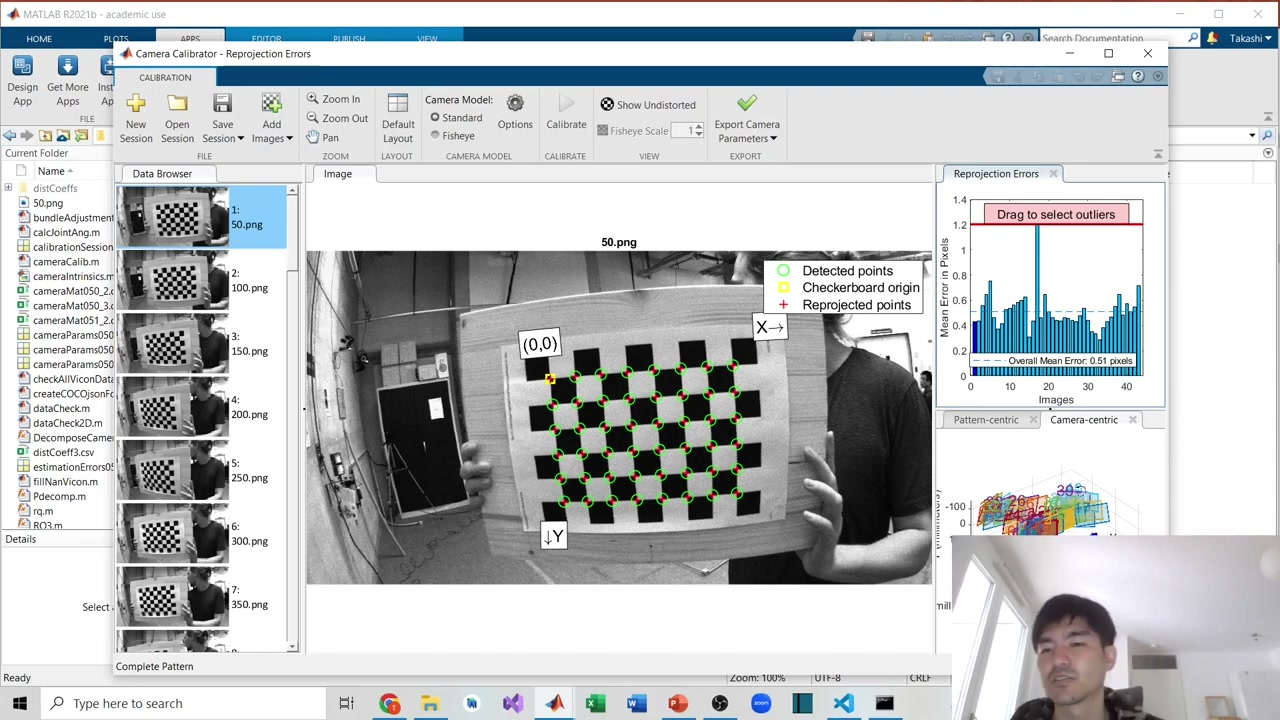
Task: Click Search Documentation magnifier icon
Action: (1193, 38)
